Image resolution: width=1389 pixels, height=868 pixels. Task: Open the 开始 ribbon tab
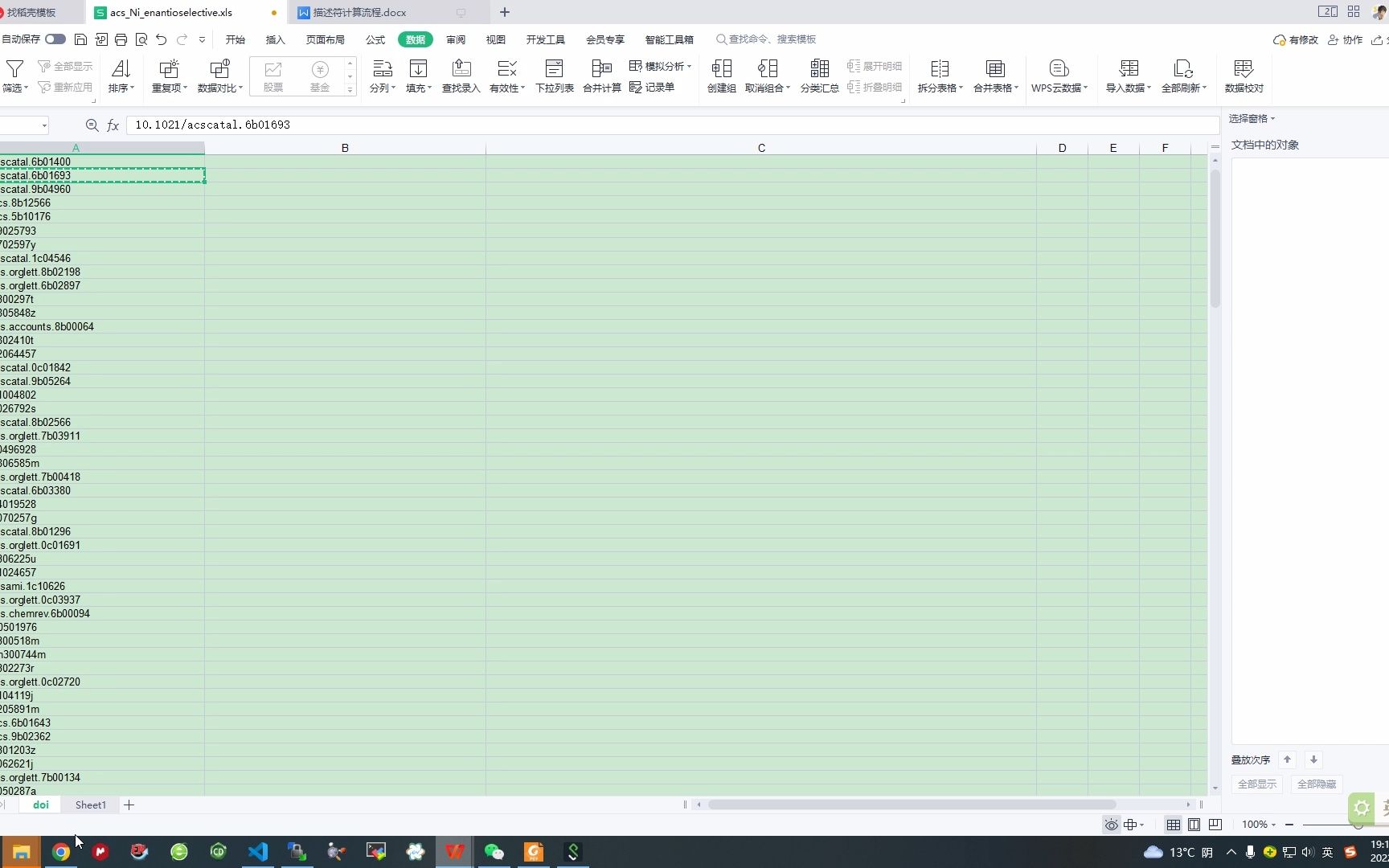(x=236, y=39)
